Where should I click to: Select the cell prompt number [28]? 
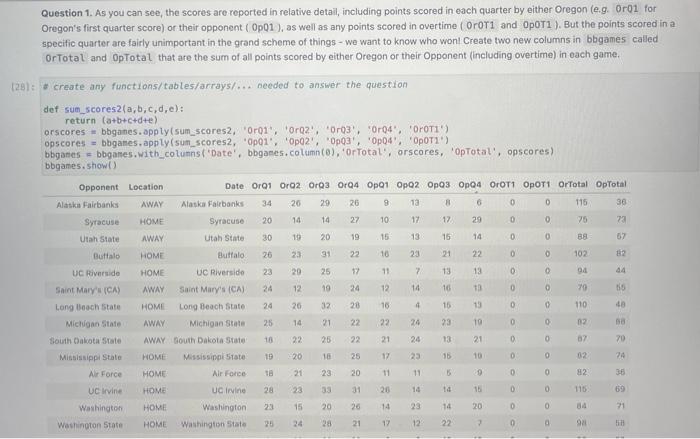tap(22, 87)
